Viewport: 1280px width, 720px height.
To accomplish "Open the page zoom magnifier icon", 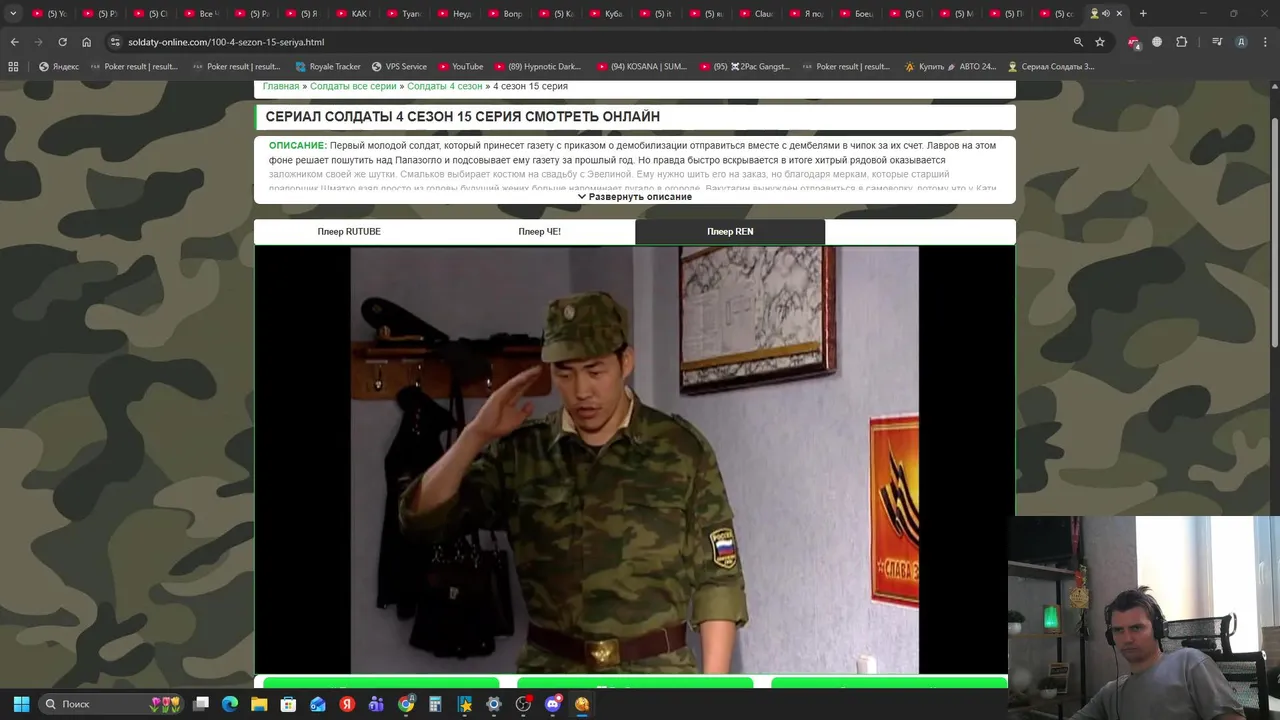I will click(1078, 42).
